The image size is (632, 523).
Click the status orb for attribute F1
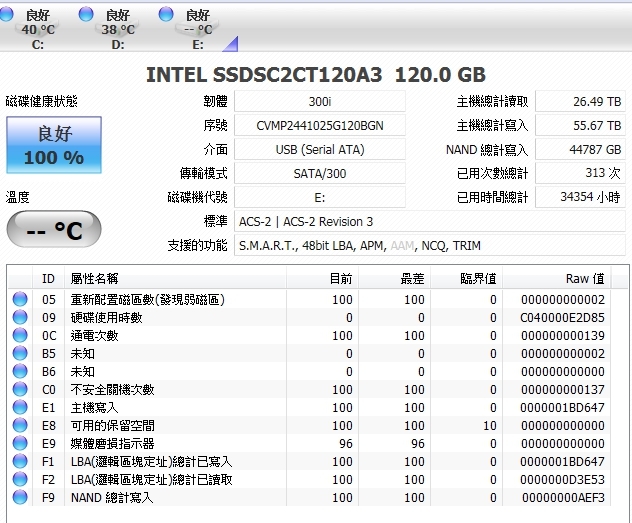[x=20, y=461]
